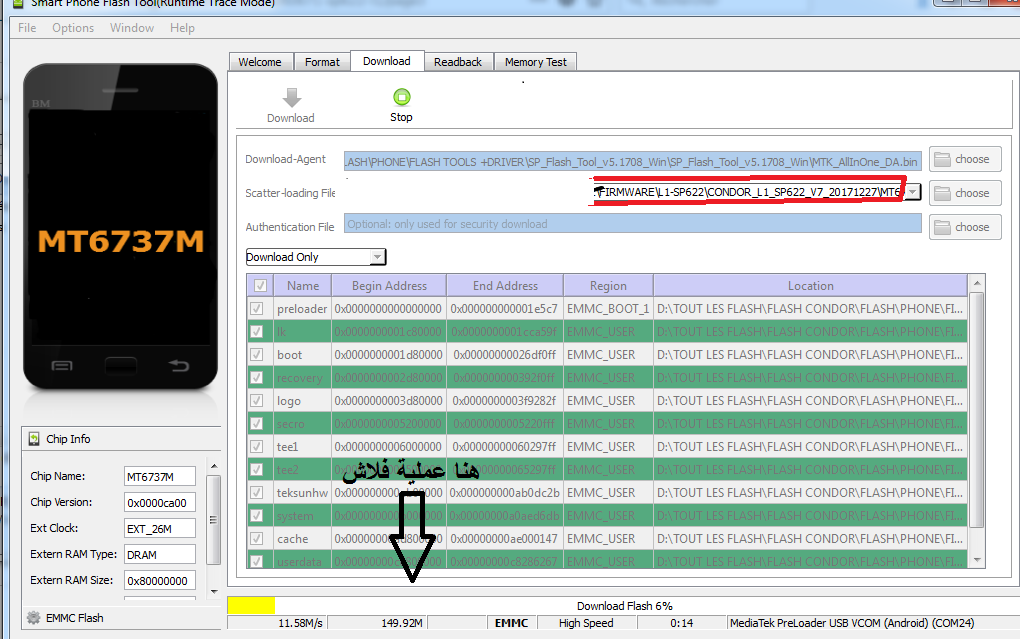Click the Chip Info panel icon

click(34, 439)
